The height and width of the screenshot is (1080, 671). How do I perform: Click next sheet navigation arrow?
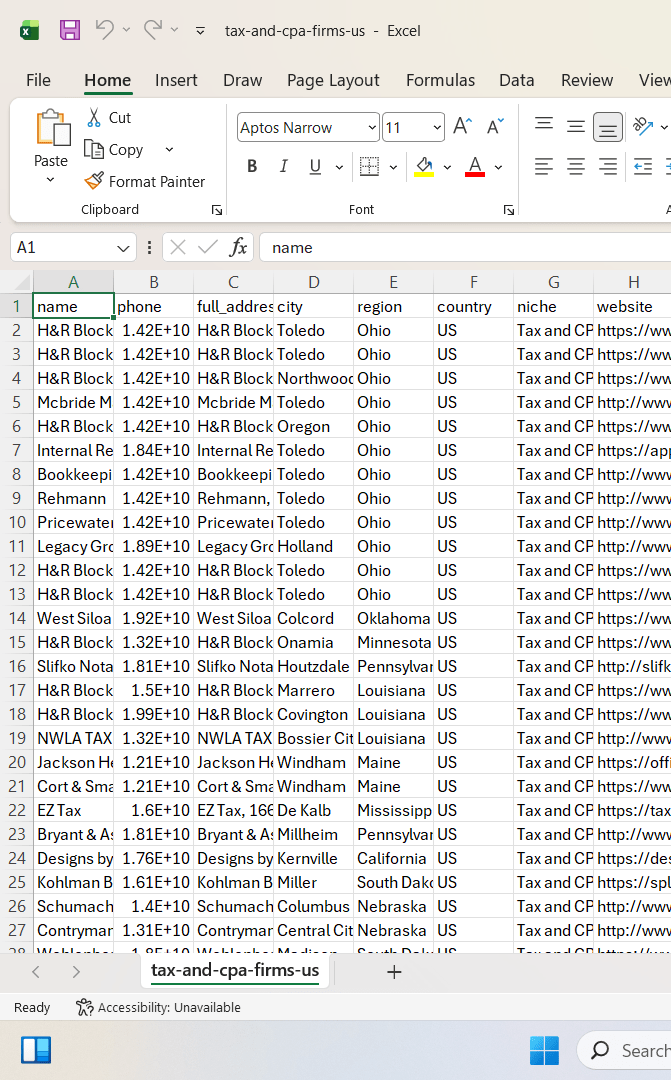76,972
